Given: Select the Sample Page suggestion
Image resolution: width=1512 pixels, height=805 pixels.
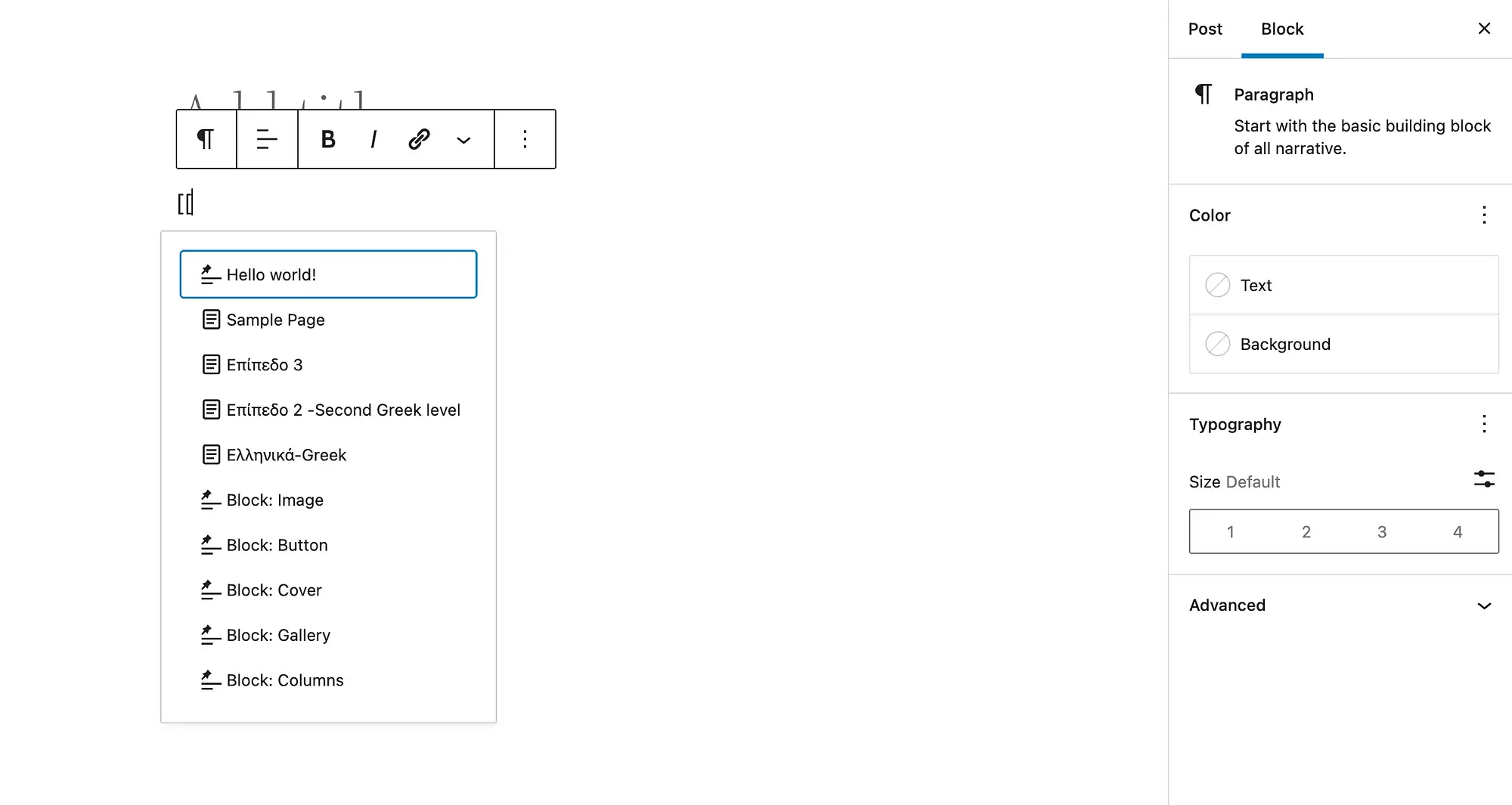Looking at the screenshot, I should point(328,320).
